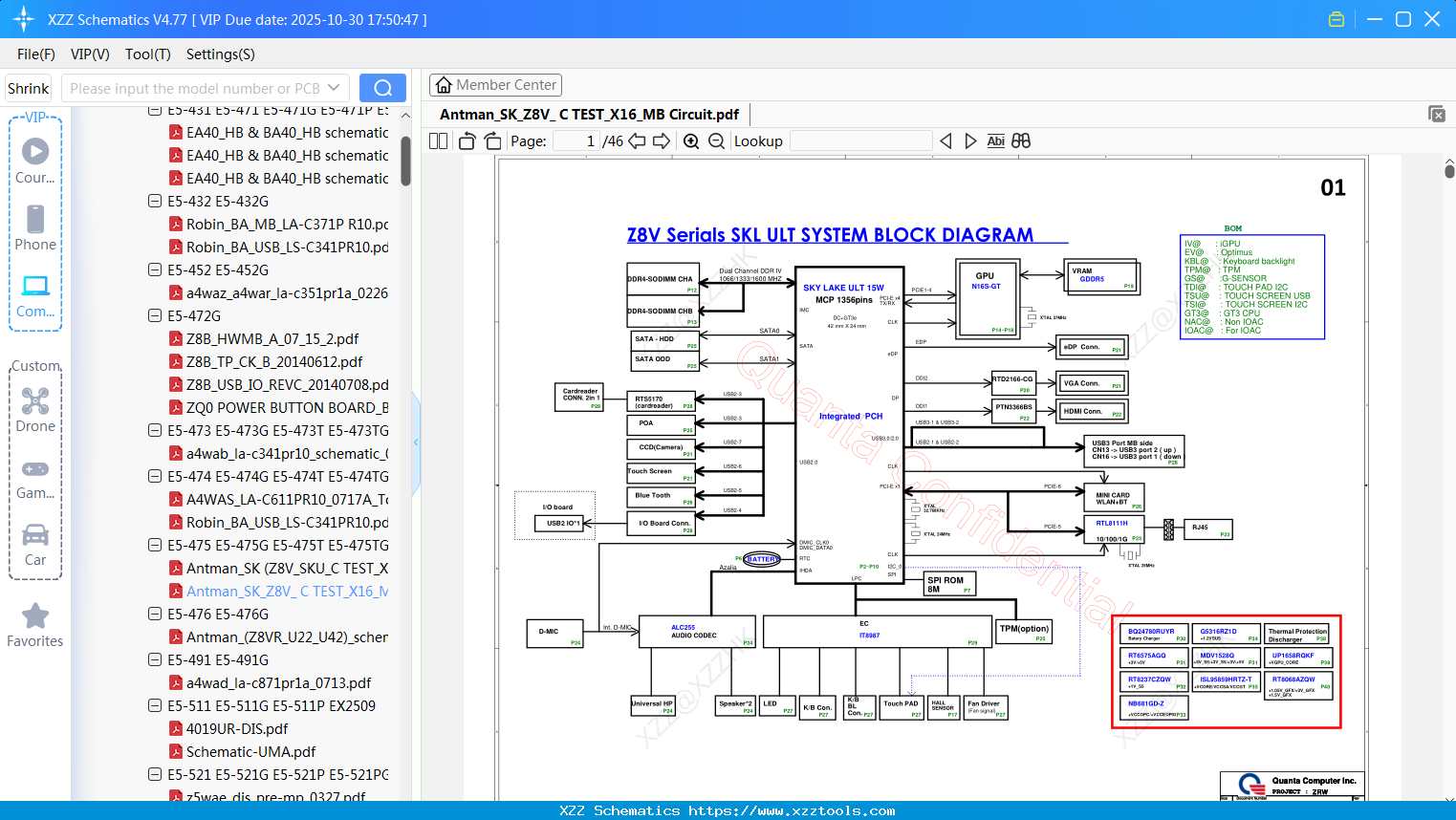This screenshot has height=820, width=1456.
Task: Zoom in on the schematic
Action: pos(691,141)
